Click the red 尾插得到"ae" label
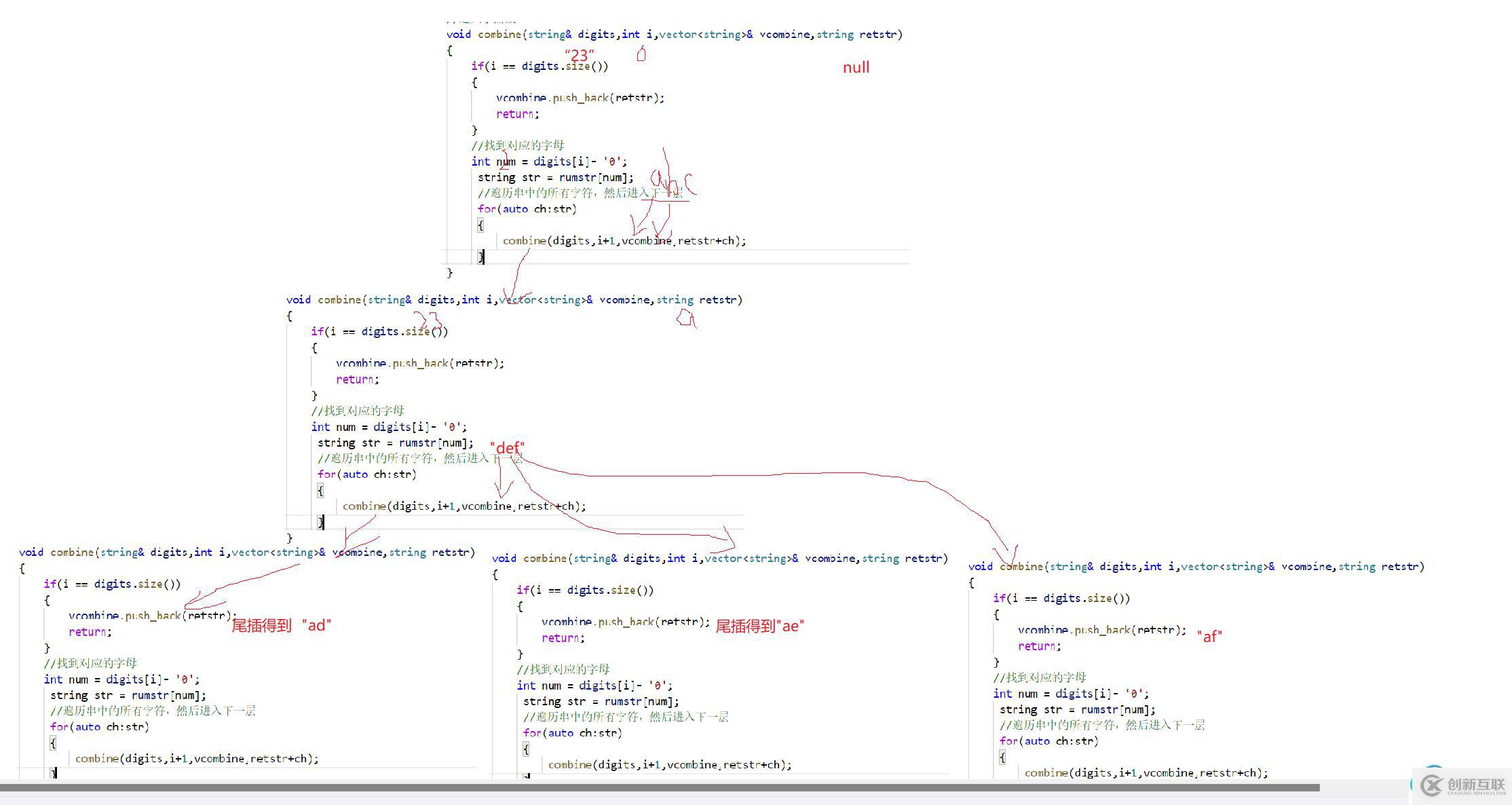This screenshot has width=1512, height=805. pyautogui.click(x=759, y=626)
